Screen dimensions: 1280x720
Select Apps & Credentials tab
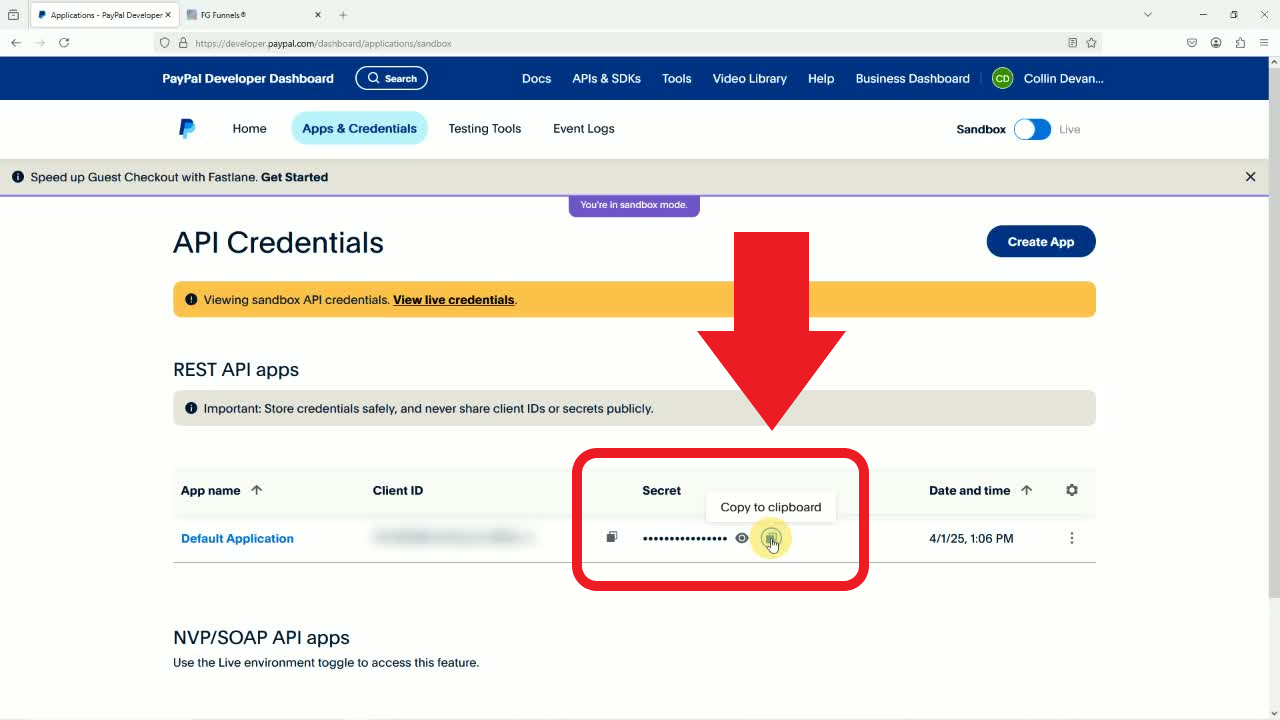(359, 128)
